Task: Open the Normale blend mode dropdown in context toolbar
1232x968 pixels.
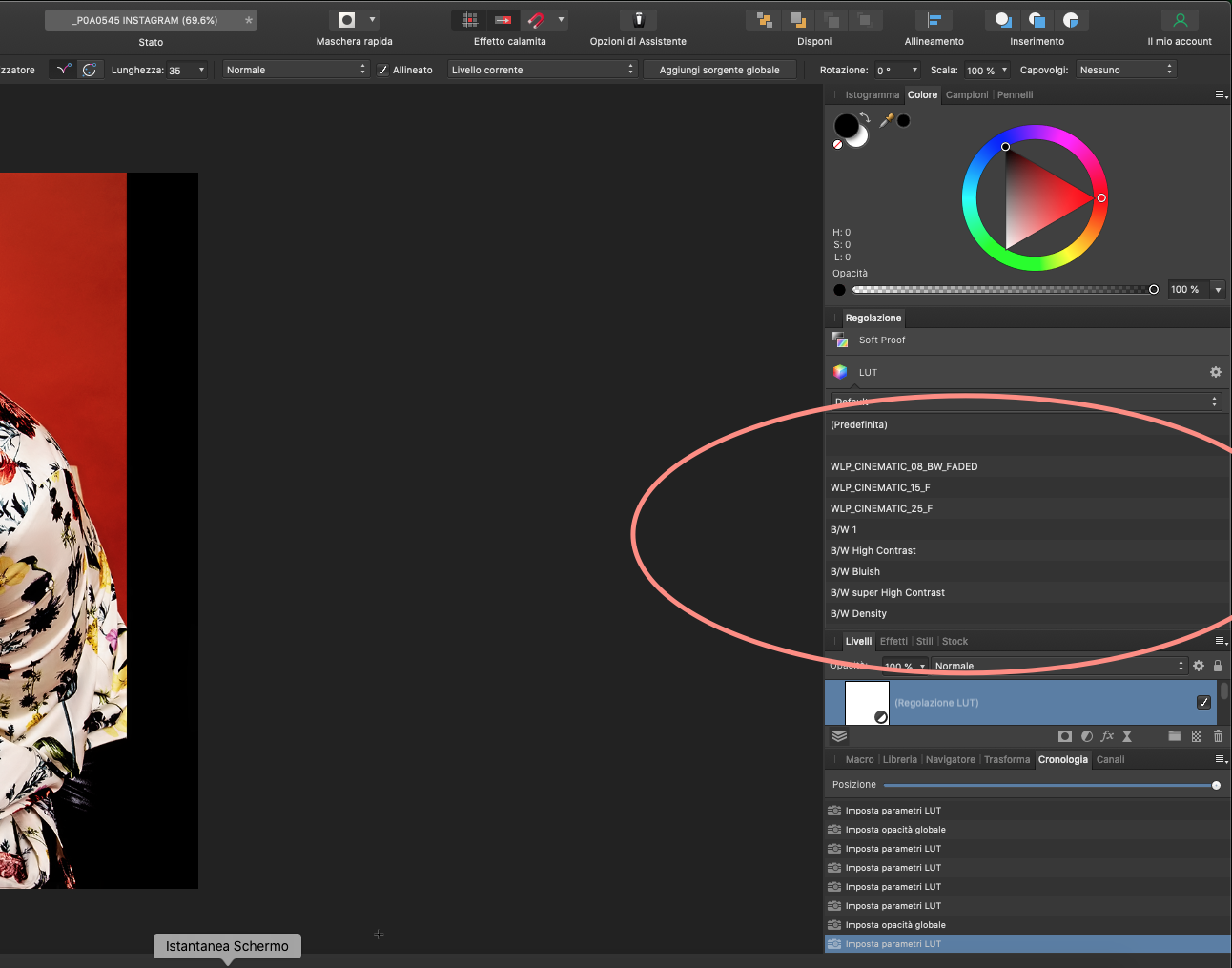Action: [296, 70]
